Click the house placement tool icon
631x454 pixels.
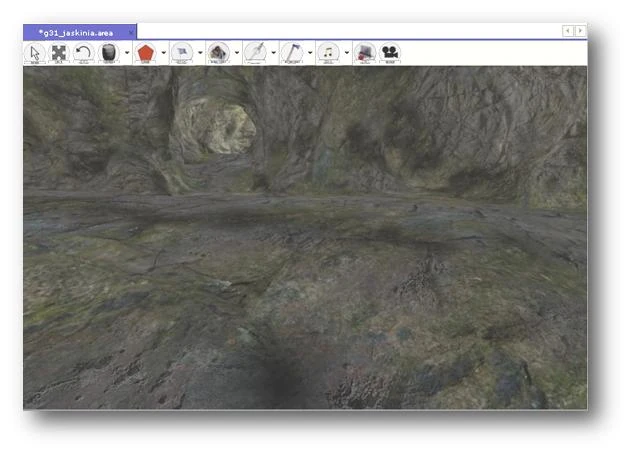(x=218, y=53)
